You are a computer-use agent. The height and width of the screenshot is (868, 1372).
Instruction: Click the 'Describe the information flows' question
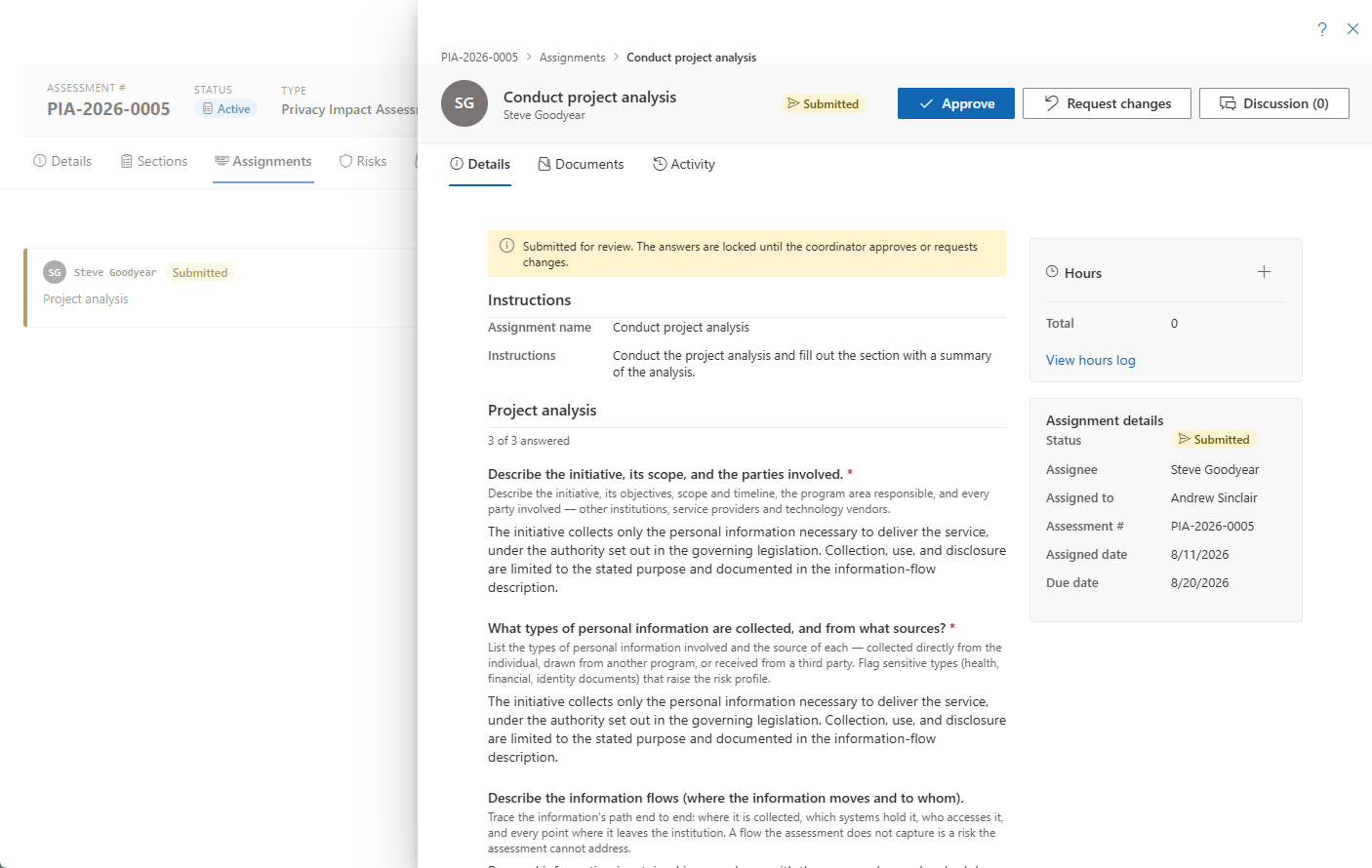(725, 798)
